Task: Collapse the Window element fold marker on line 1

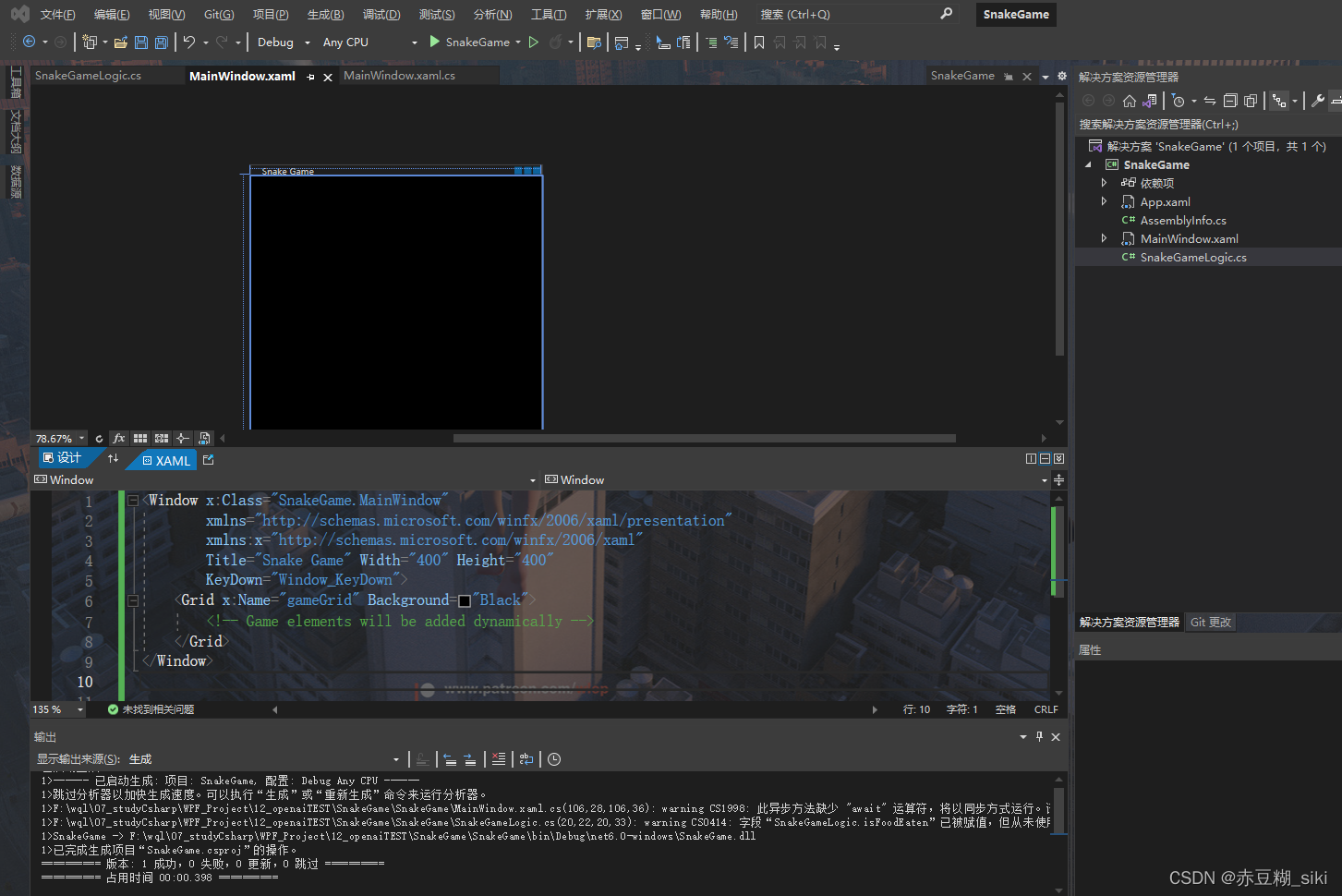Action: click(x=133, y=501)
